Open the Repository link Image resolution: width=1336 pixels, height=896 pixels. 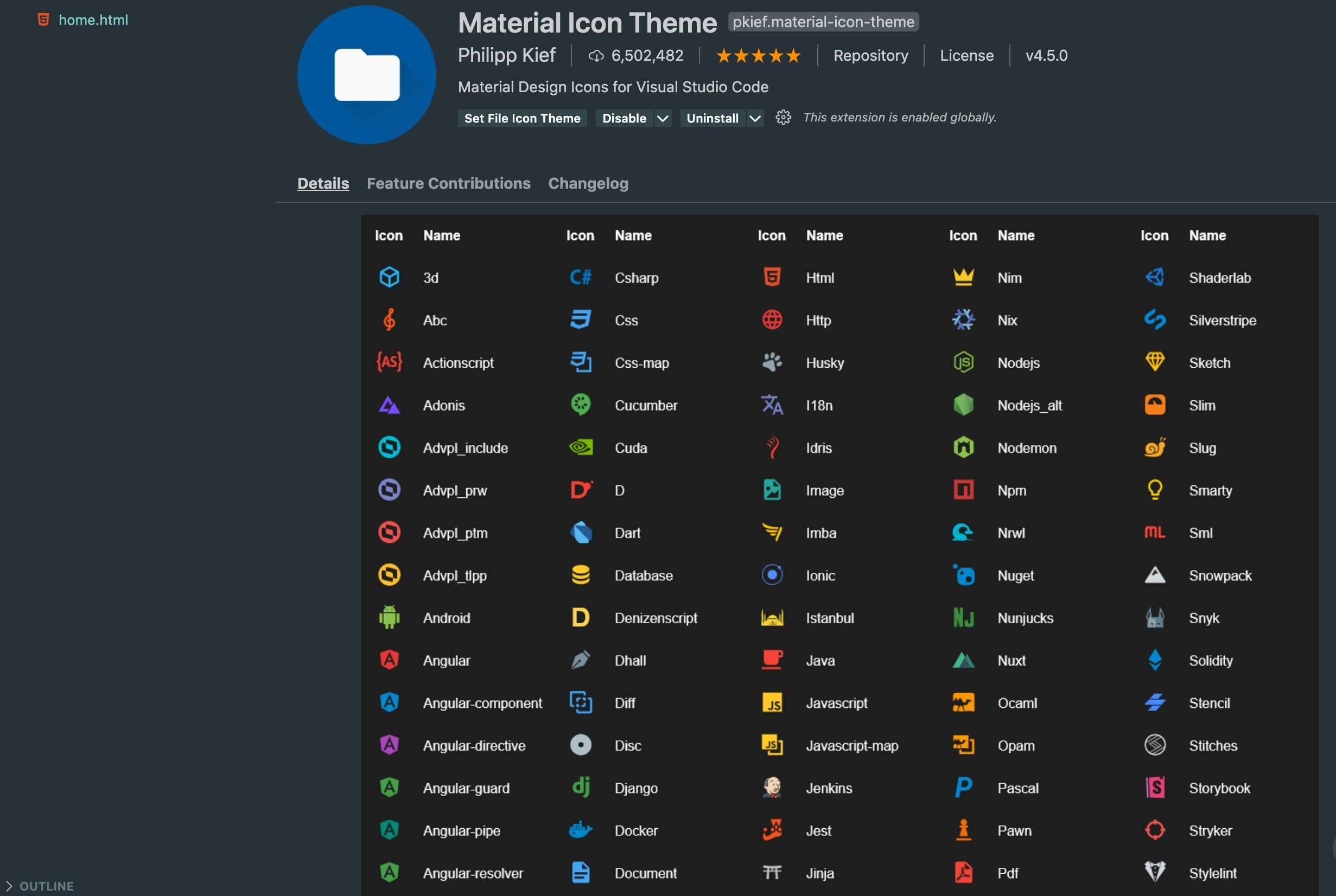[870, 55]
